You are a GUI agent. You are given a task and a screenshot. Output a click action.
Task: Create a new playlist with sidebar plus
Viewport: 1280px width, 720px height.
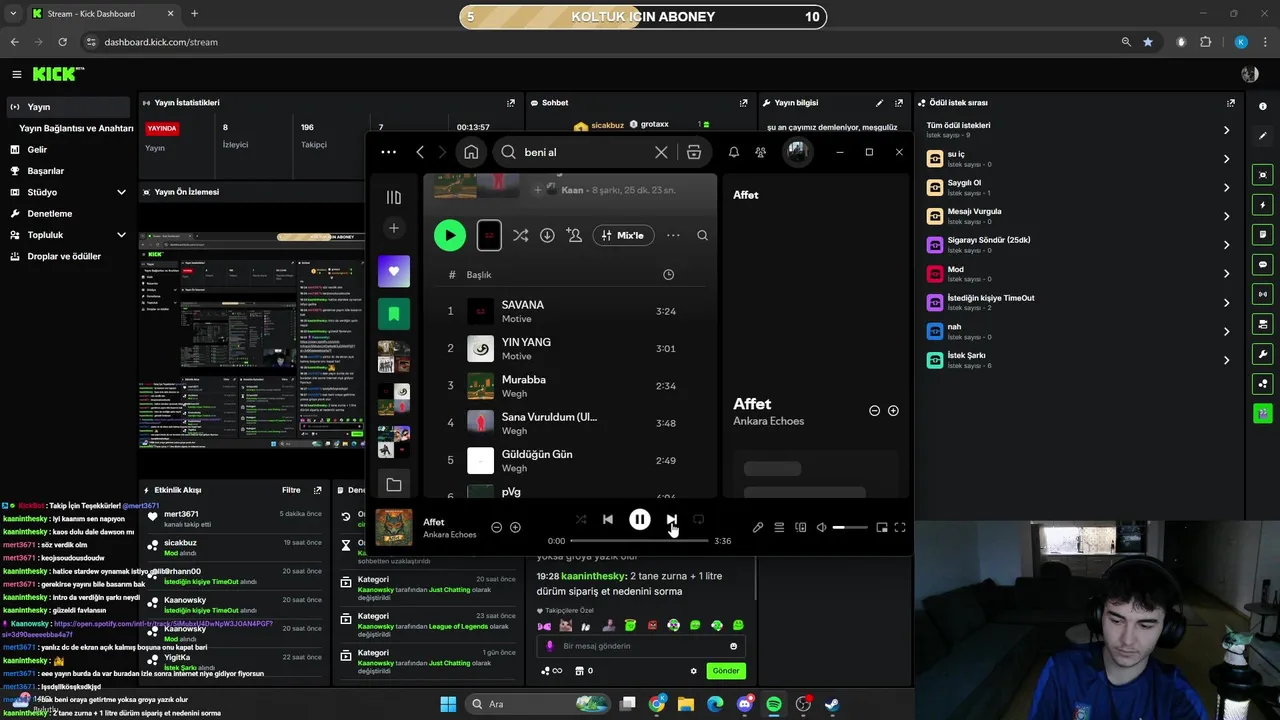click(394, 228)
